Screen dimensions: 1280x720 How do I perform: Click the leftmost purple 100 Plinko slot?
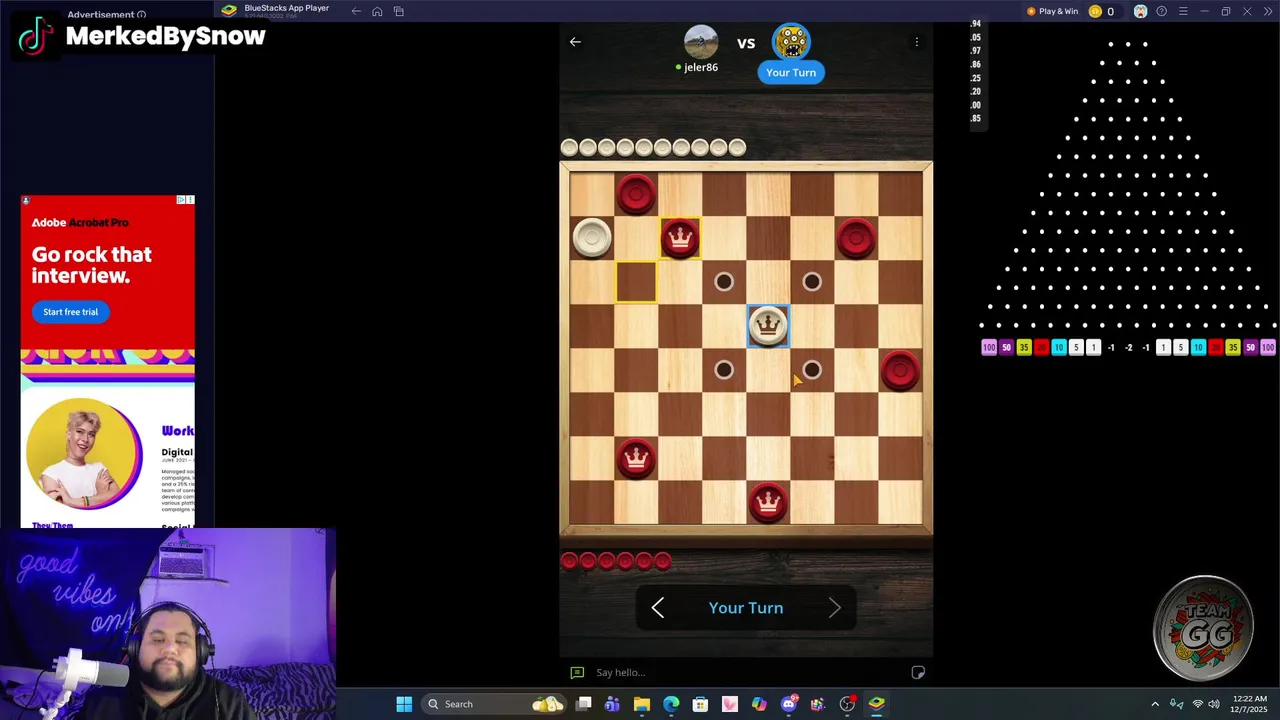[989, 347]
